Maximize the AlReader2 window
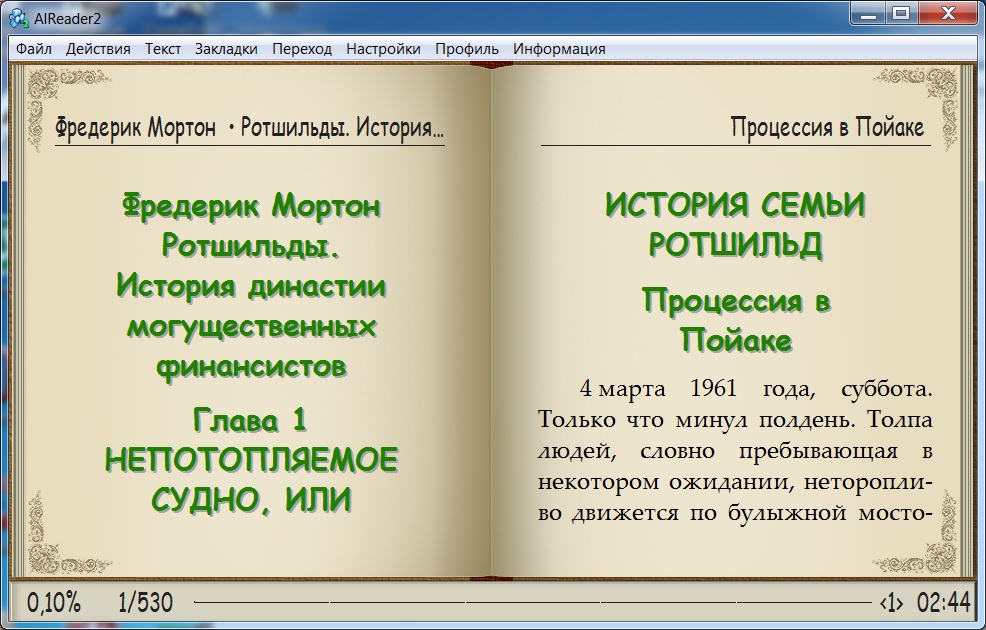 pyautogui.click(x=901, y=13)
